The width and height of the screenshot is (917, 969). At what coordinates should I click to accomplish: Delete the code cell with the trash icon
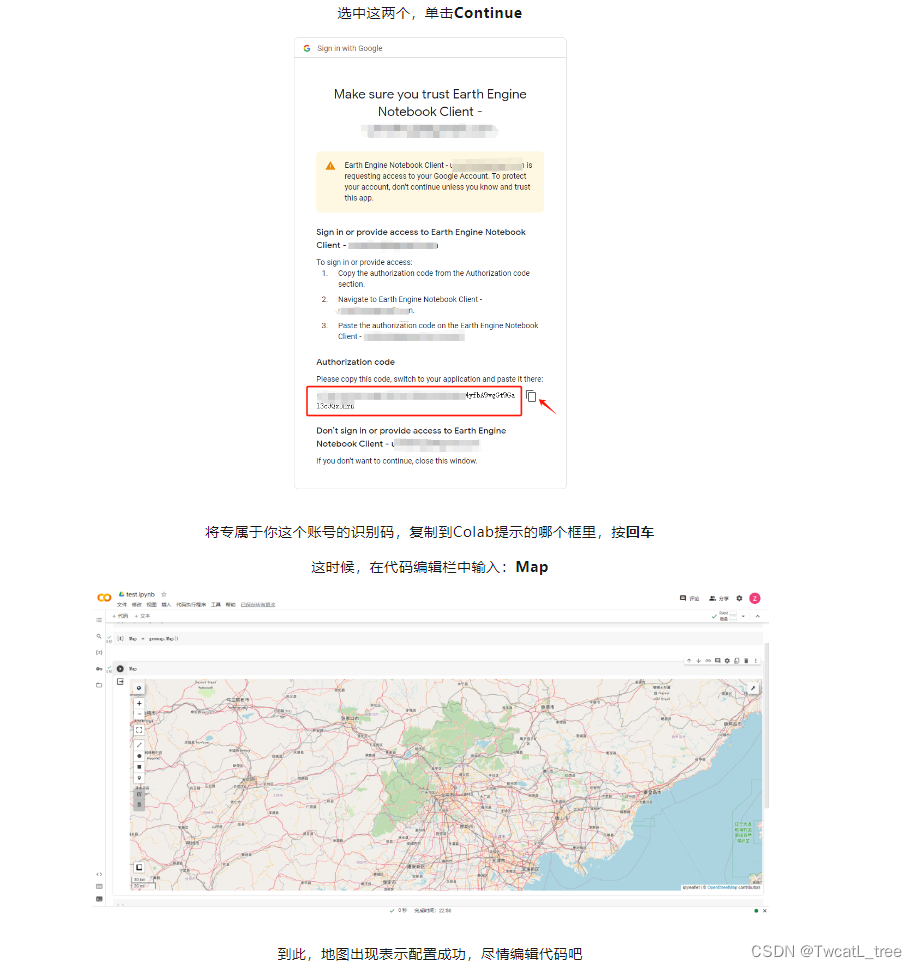click(x=747, y=661)
